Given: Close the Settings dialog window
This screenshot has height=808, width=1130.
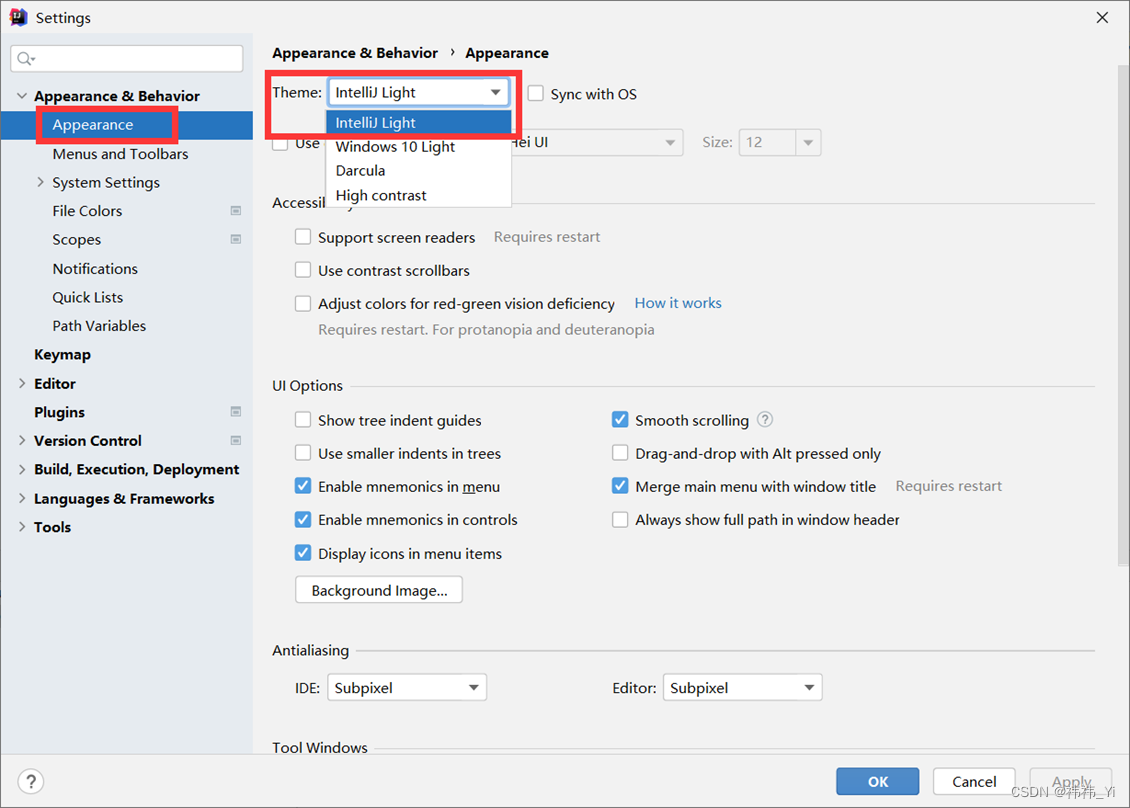Looking at the screenshot, I should [x=1102, y=17].
